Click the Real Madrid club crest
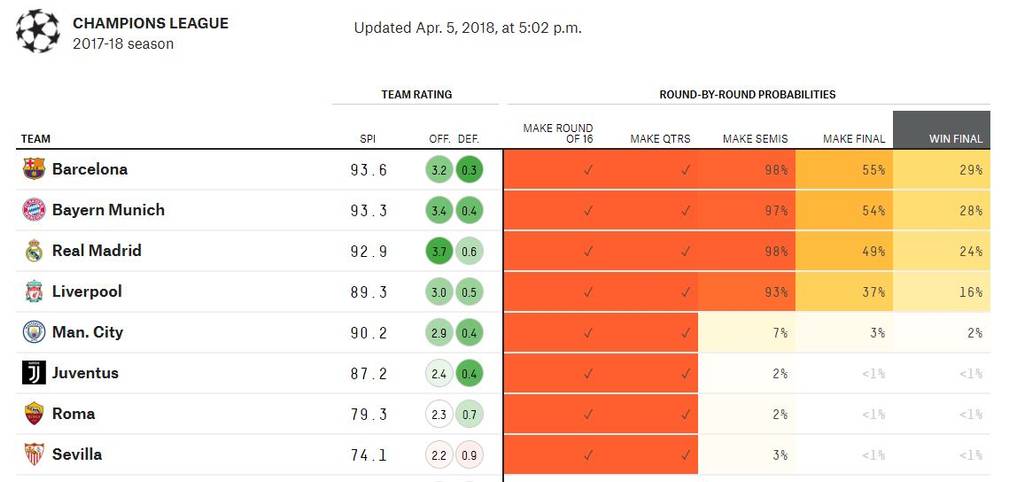 point(34,251)
